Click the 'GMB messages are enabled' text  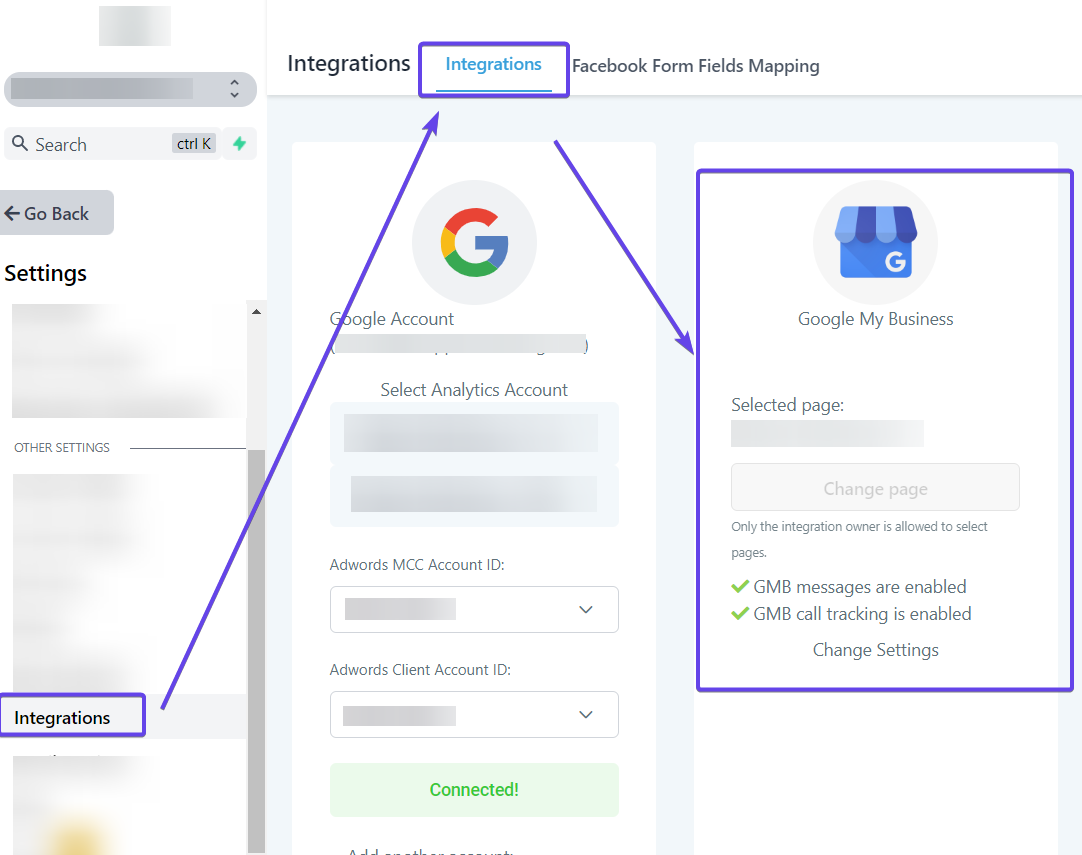[x=860, y=587]
